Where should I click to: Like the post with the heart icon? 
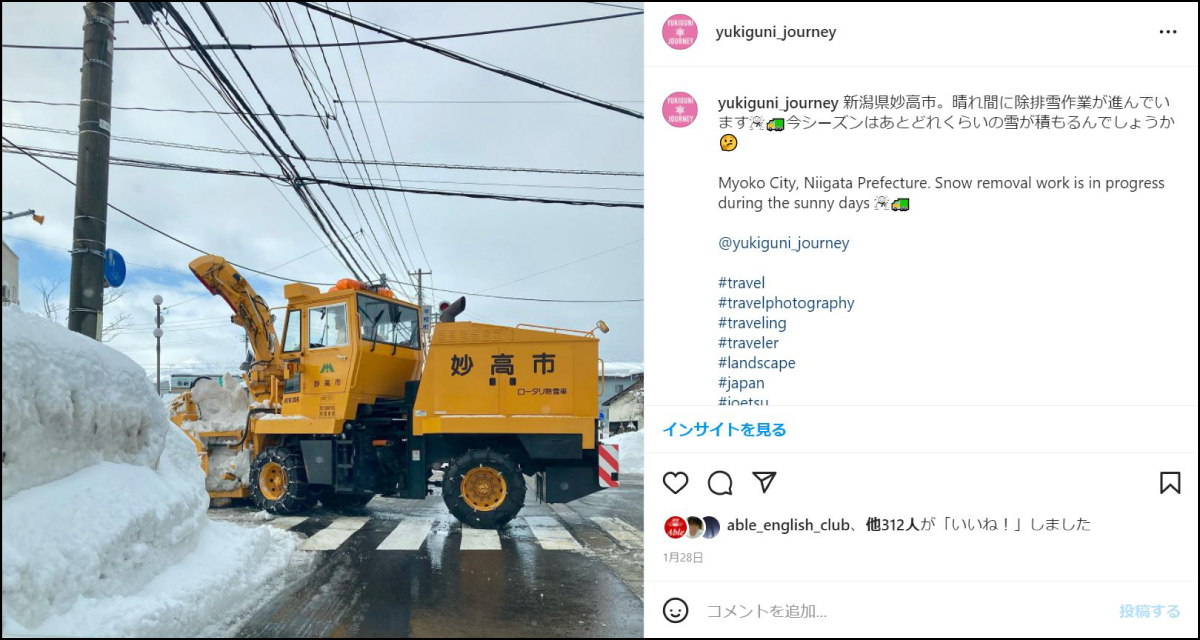(676, 483)
